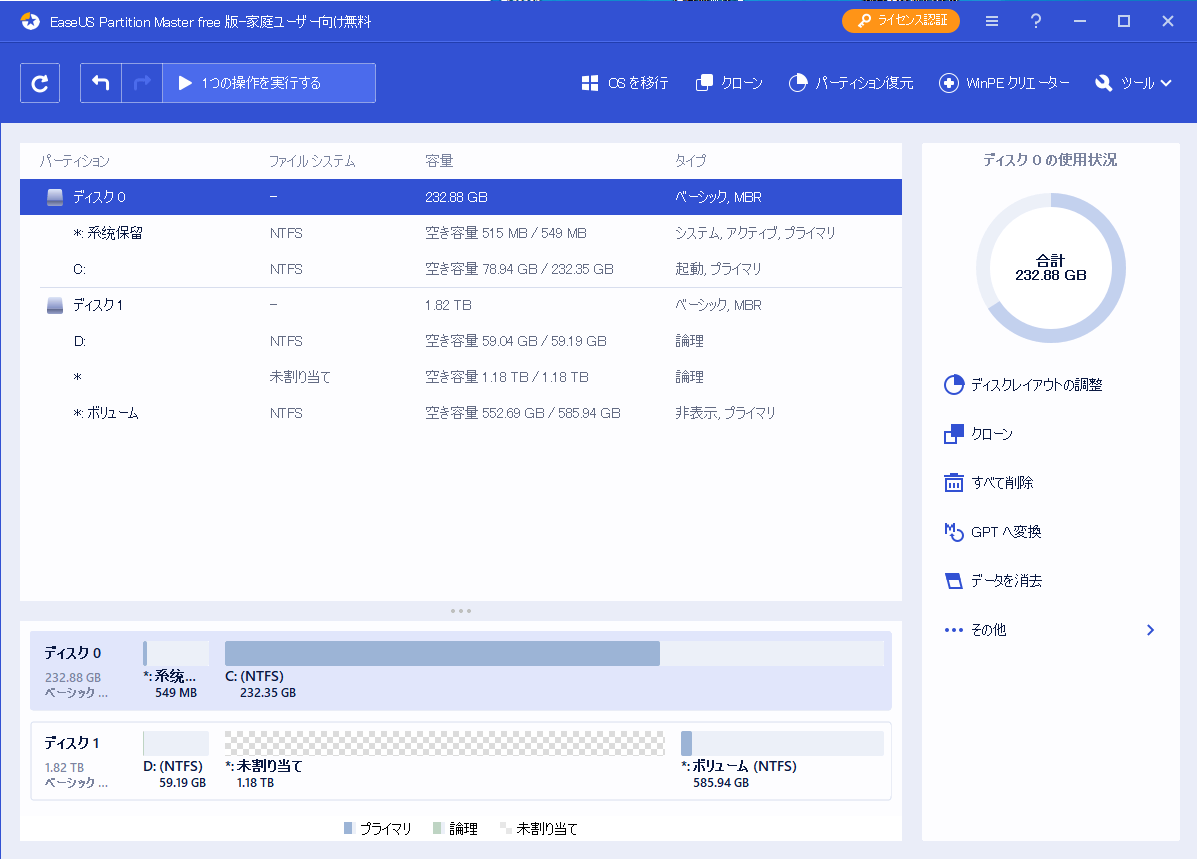Image resolution: width=1197 pixels, height=859 pixels.
Task: Select the 系统保留 partition row
Action: (x=460, y=233)
